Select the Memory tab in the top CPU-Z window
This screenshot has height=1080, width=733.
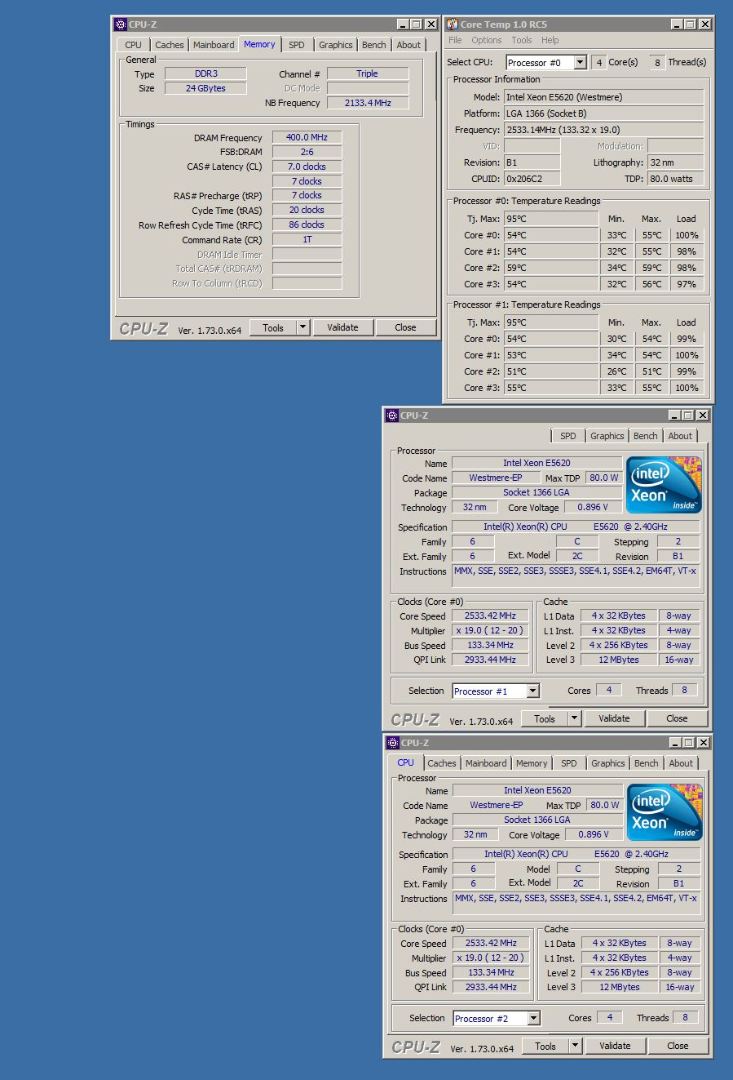(259, 44)
